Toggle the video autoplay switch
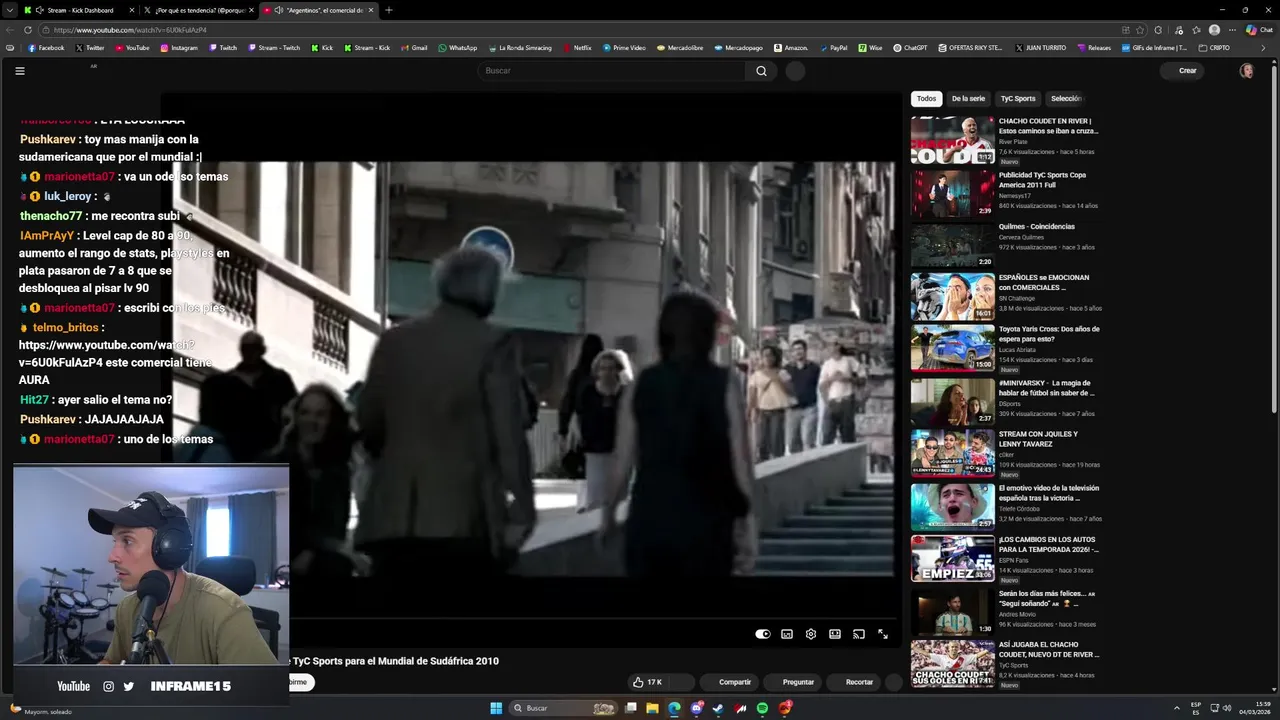Image resolution: width=1280 pixels, height=720 pixels. point(763,634)
